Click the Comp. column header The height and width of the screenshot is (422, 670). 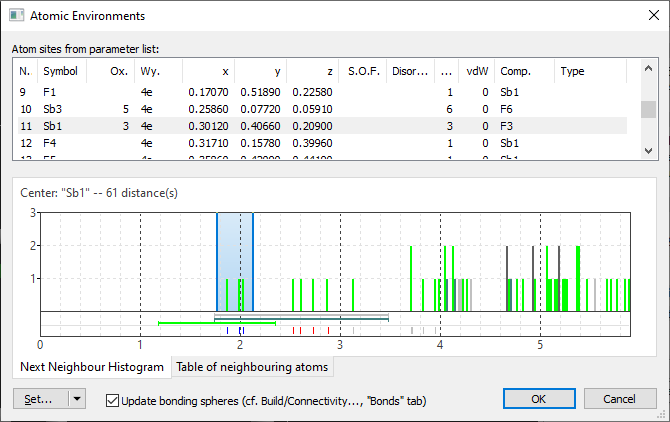pyautogui.click(x=522, y=72)
